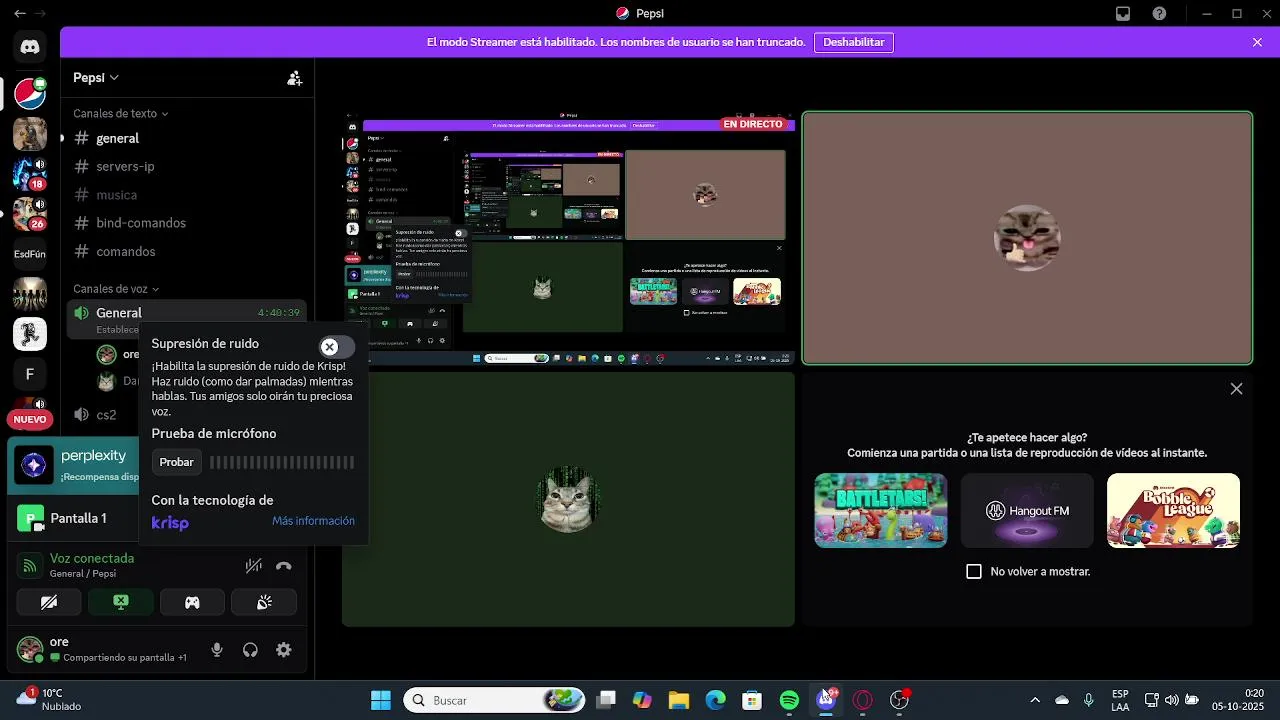This screenshot has height=720, width=1280.
Task: Launch the Hangout FM activity
Action: pos(1027,510)
